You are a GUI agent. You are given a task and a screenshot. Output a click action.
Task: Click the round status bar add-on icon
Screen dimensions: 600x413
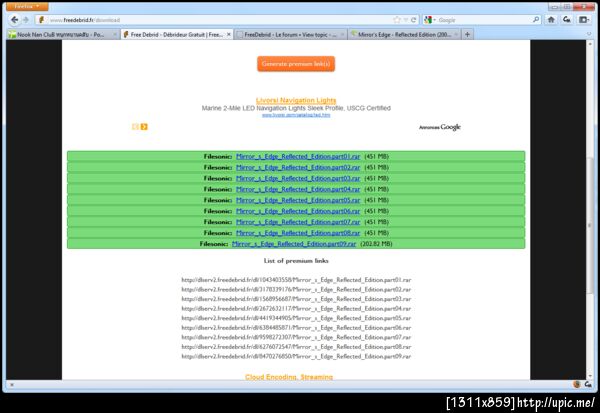(x=576, y=384)
